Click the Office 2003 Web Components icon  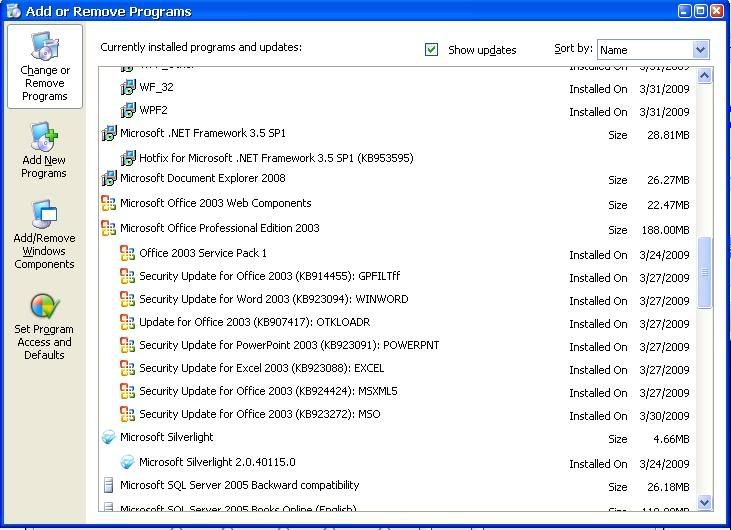(109, 203)
